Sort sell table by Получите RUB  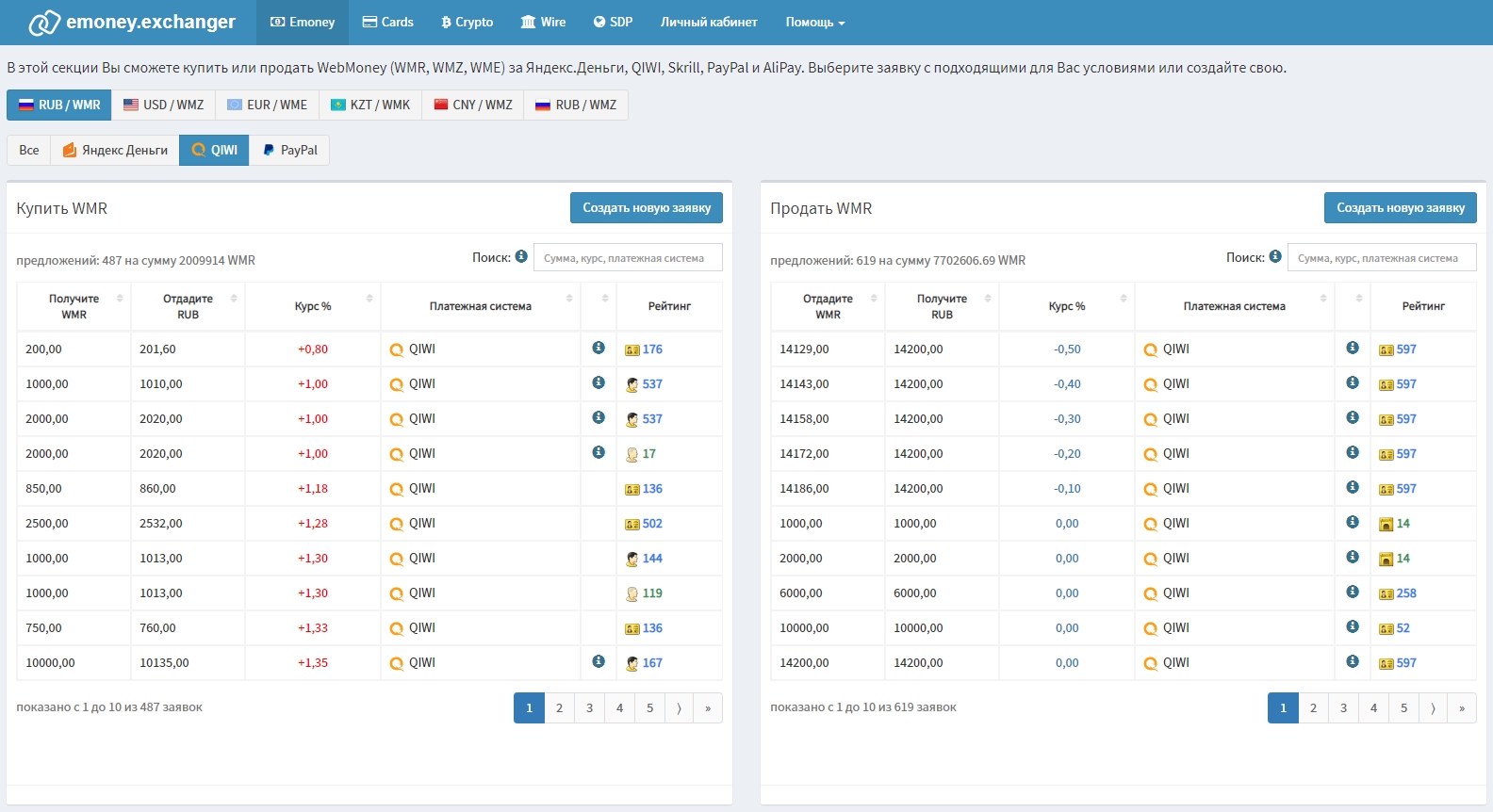coord(943,306)
